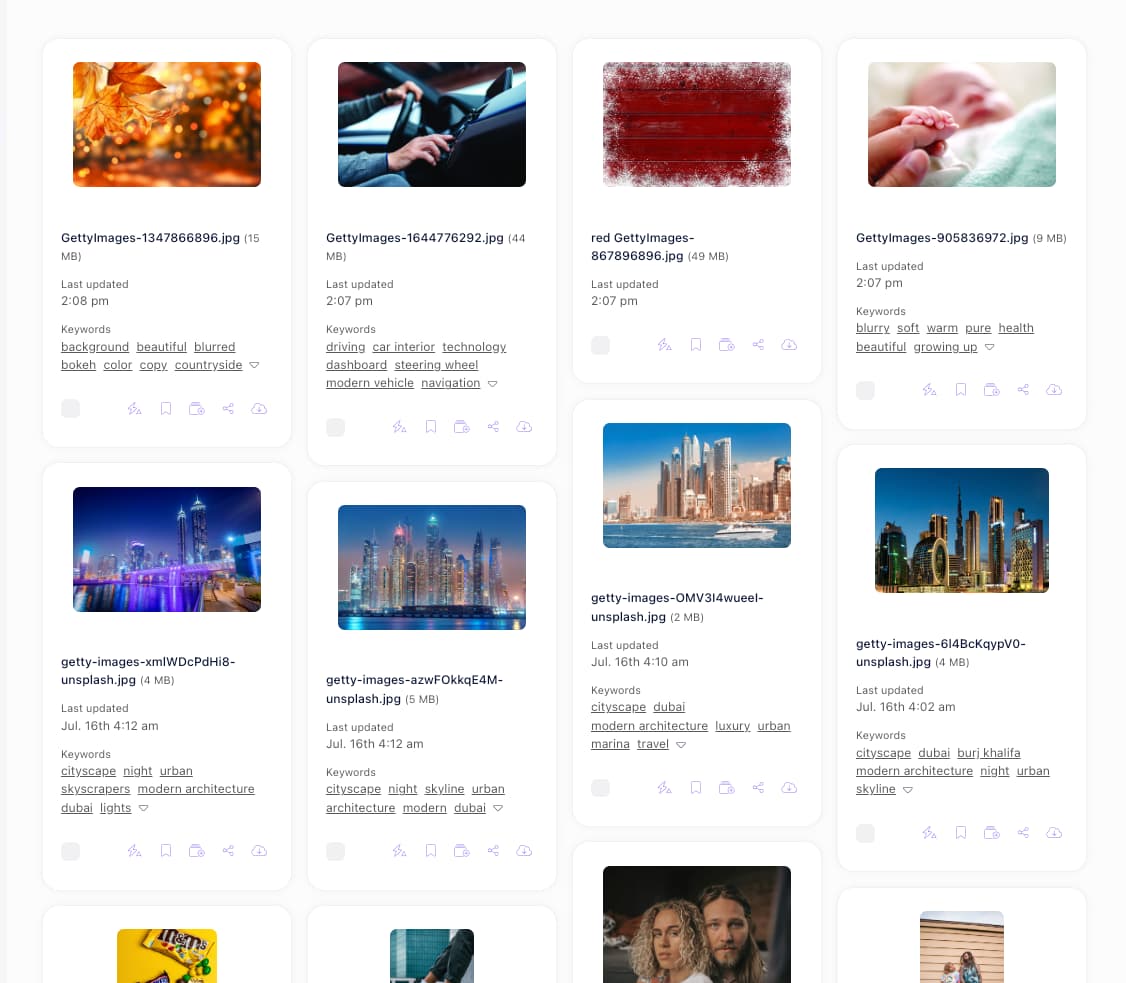Share red GettyImages-867896896.jpg
Viewport: 1126px width, 983px height.
pyautogui.click(x=758, y=345)
